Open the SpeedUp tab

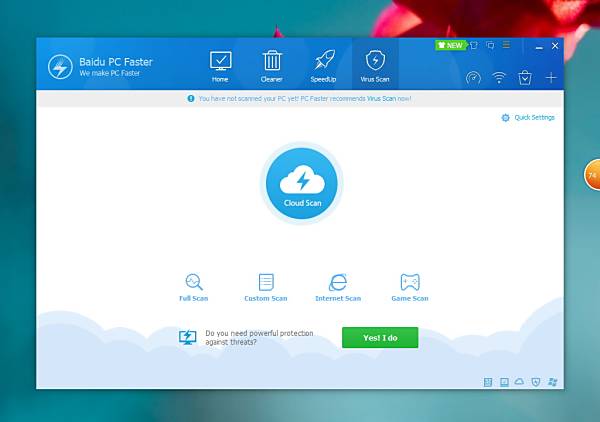click(323, 67)
